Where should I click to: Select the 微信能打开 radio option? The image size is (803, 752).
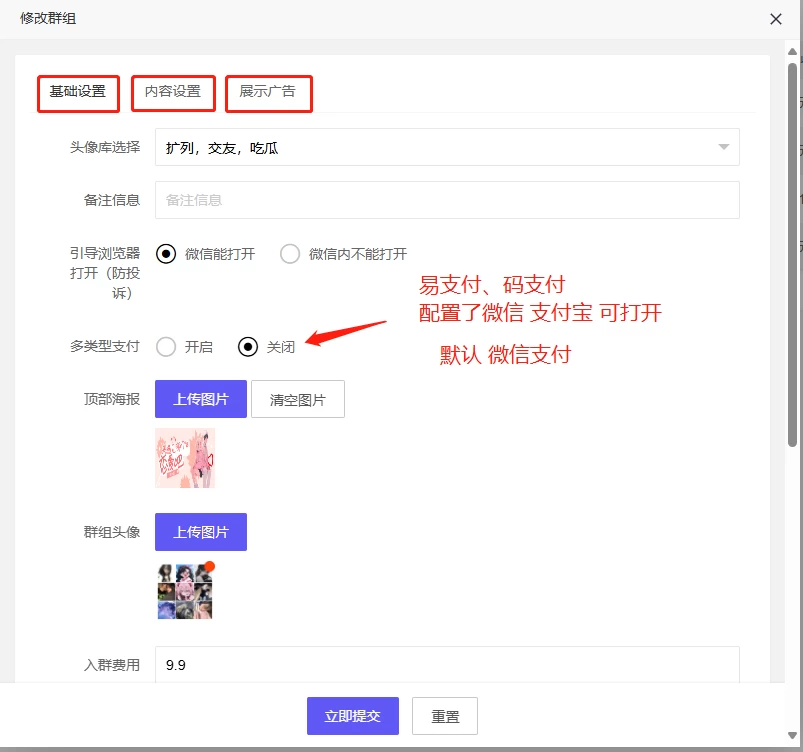(167, 254)
